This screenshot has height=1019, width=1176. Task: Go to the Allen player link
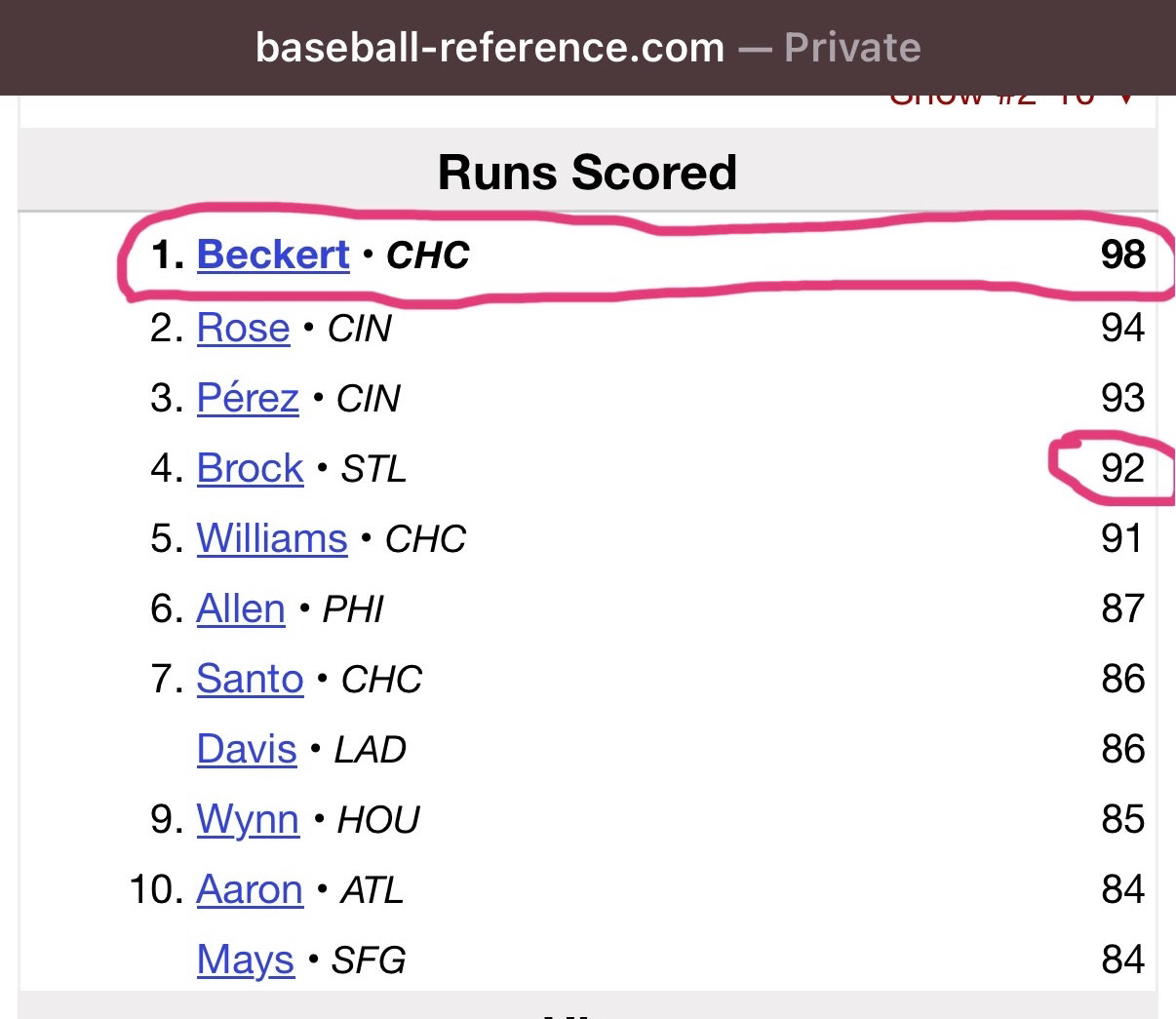click(x=241, y=609)
